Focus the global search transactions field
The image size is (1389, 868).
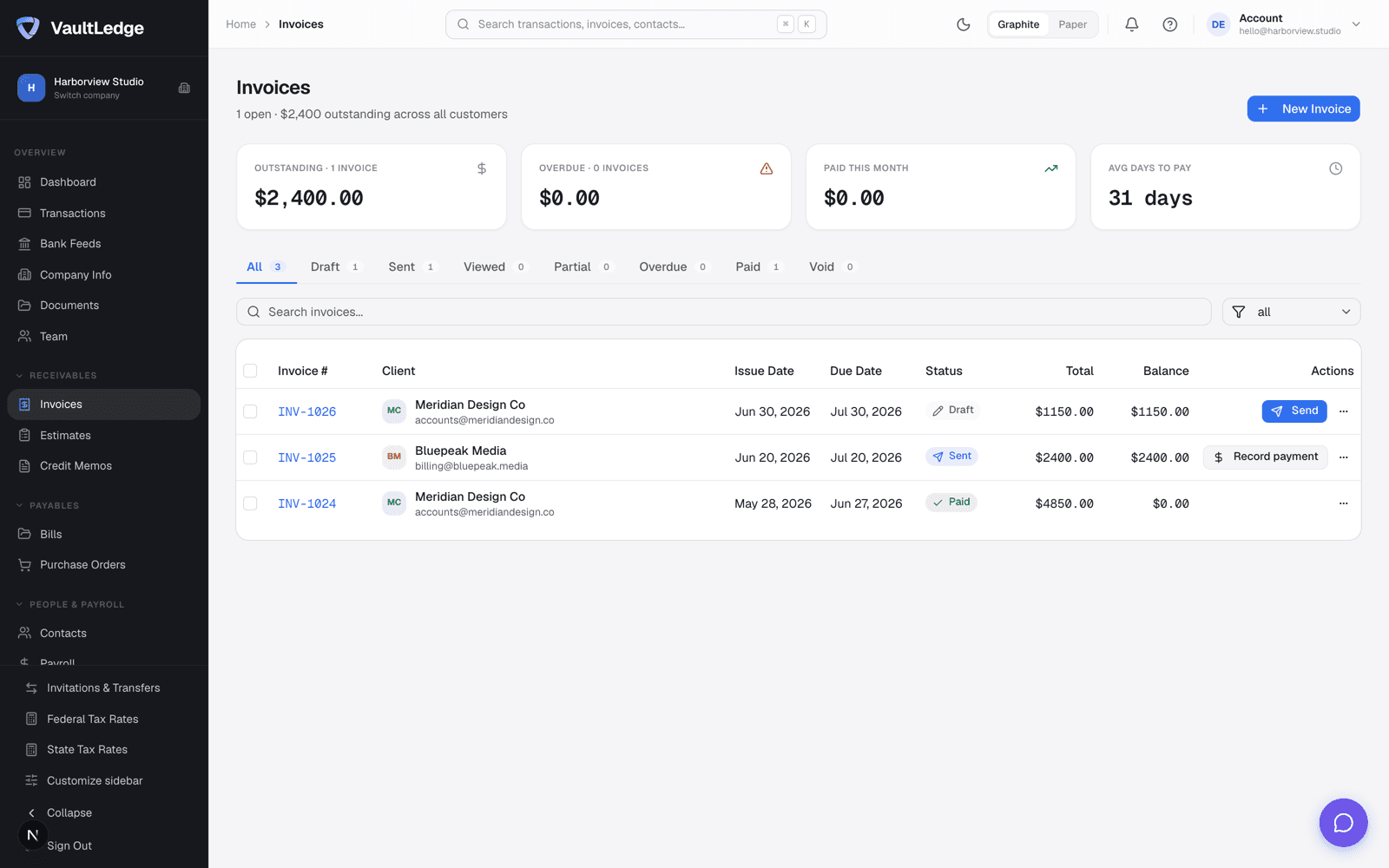click(635, 24)
